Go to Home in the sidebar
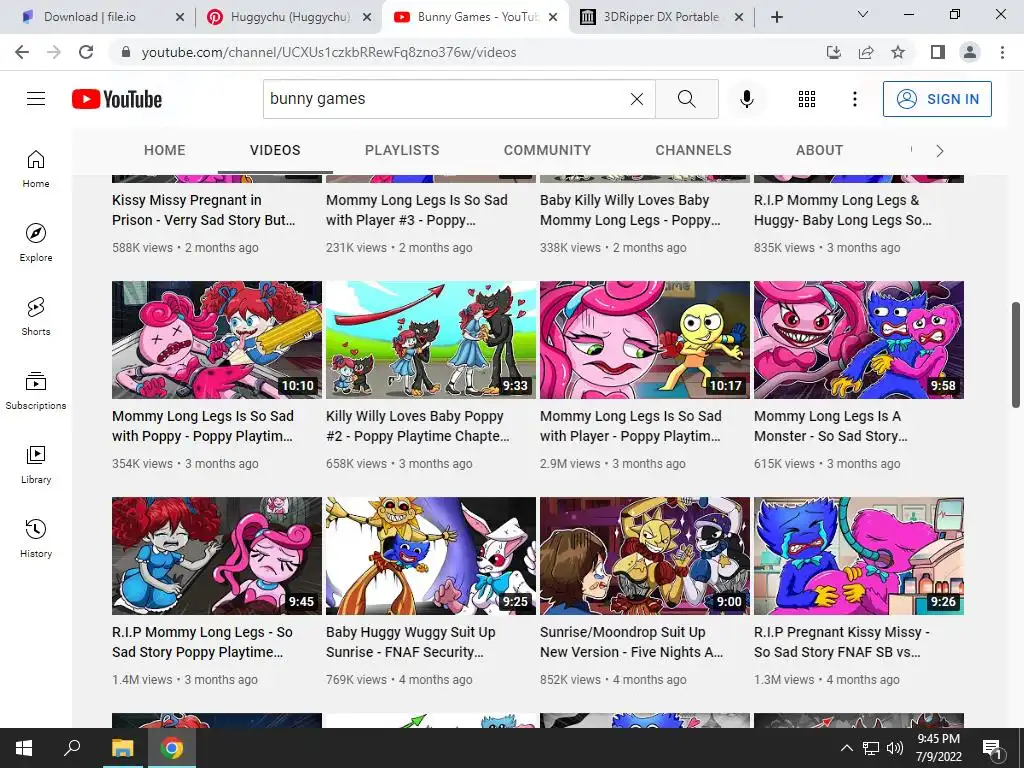Screen dimensions: 1024x768 [x=36, y=168]
